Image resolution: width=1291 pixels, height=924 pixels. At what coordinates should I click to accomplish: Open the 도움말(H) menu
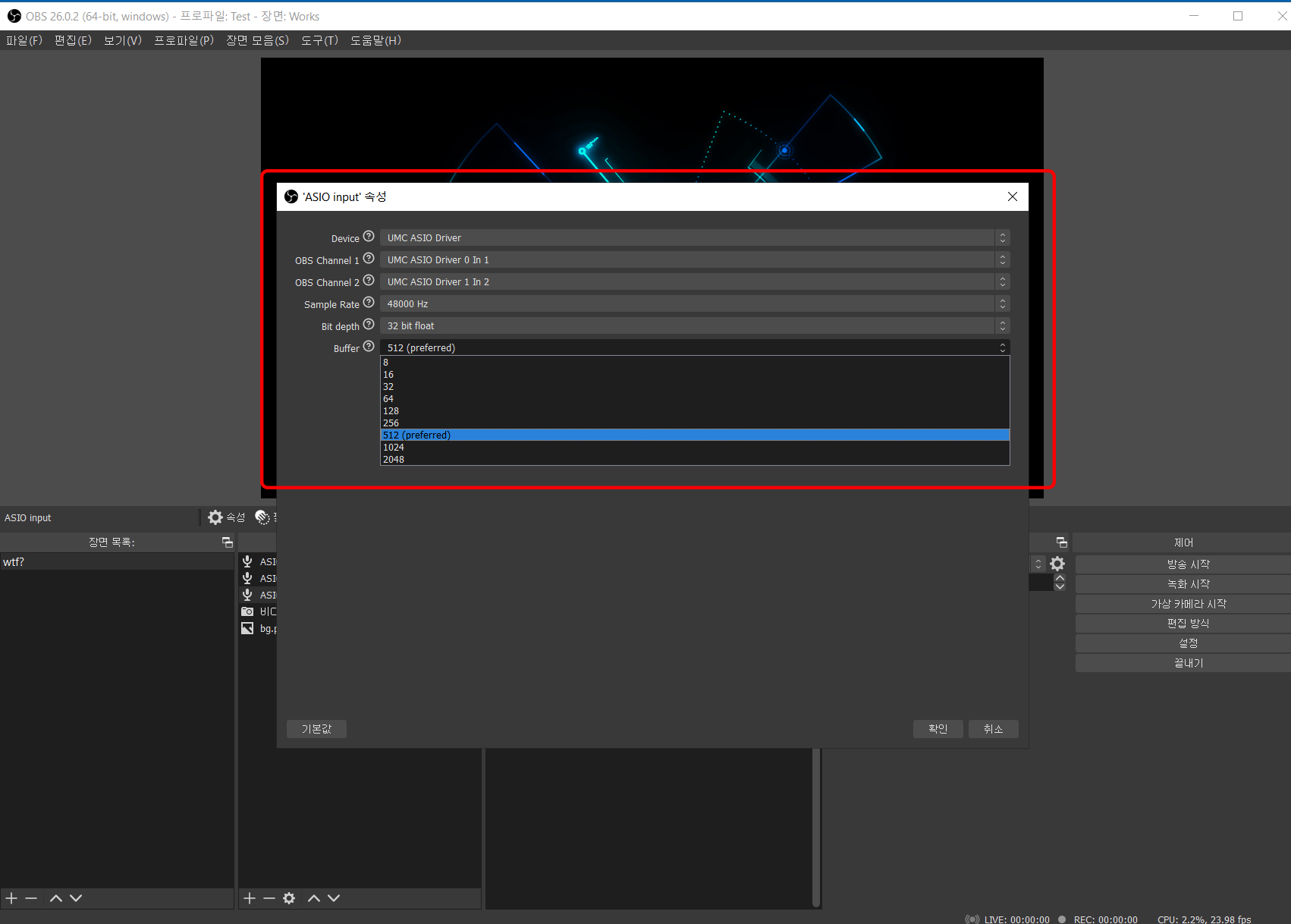(375, 40)
